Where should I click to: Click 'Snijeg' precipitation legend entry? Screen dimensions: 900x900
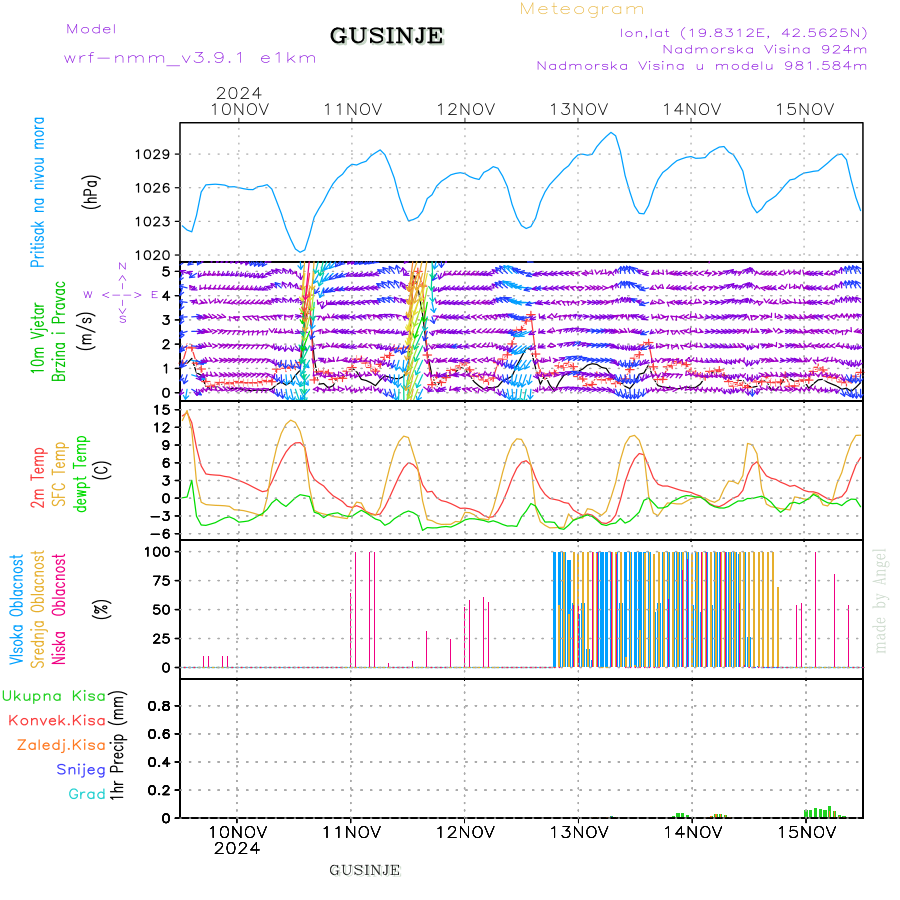coord(81,770)
